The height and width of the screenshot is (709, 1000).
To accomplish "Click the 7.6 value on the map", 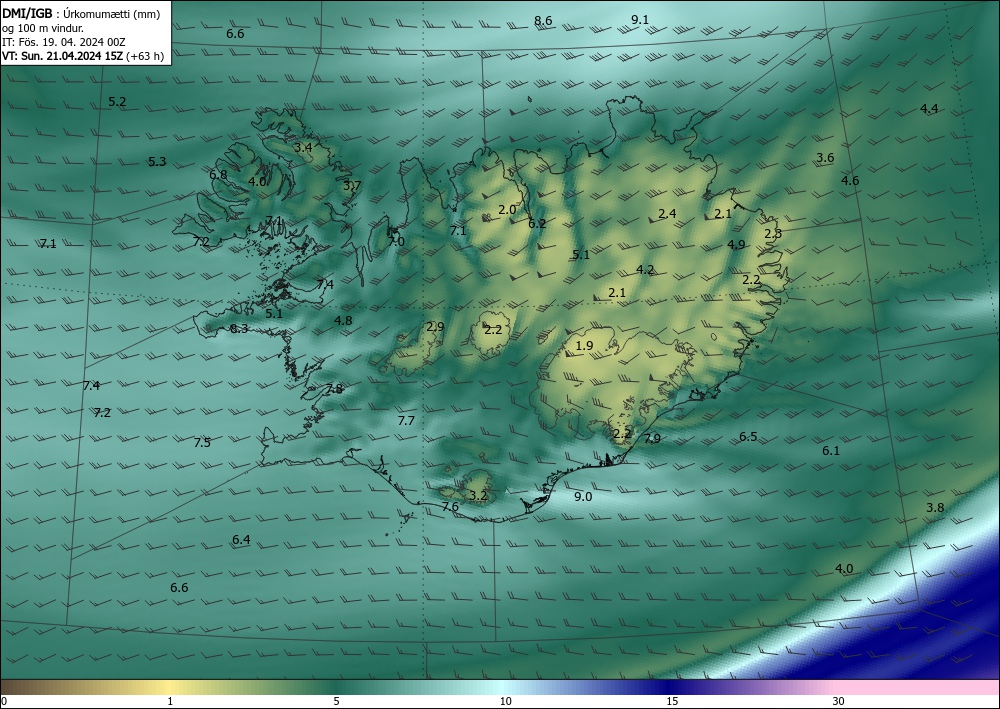I will click(x=450, y=506).
